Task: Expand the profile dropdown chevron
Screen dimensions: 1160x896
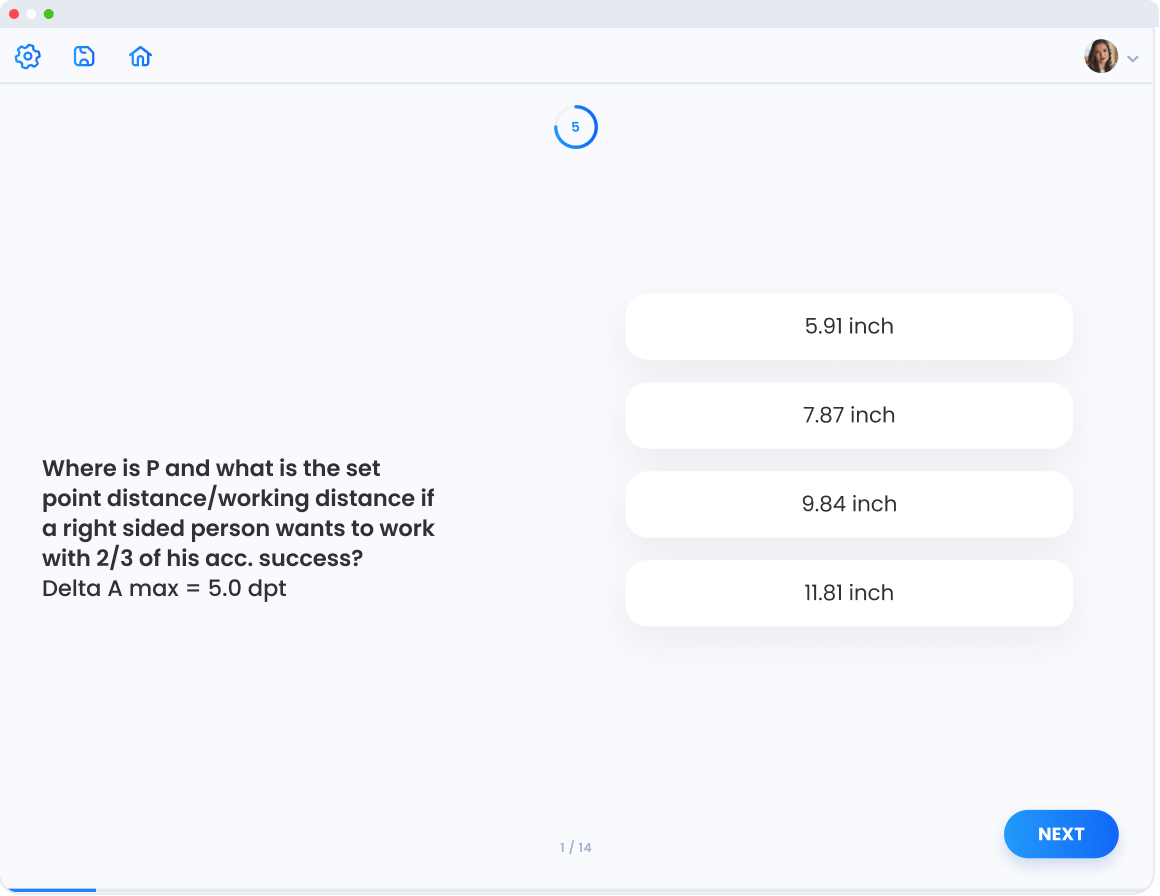Action: [x=1133, y=59]
